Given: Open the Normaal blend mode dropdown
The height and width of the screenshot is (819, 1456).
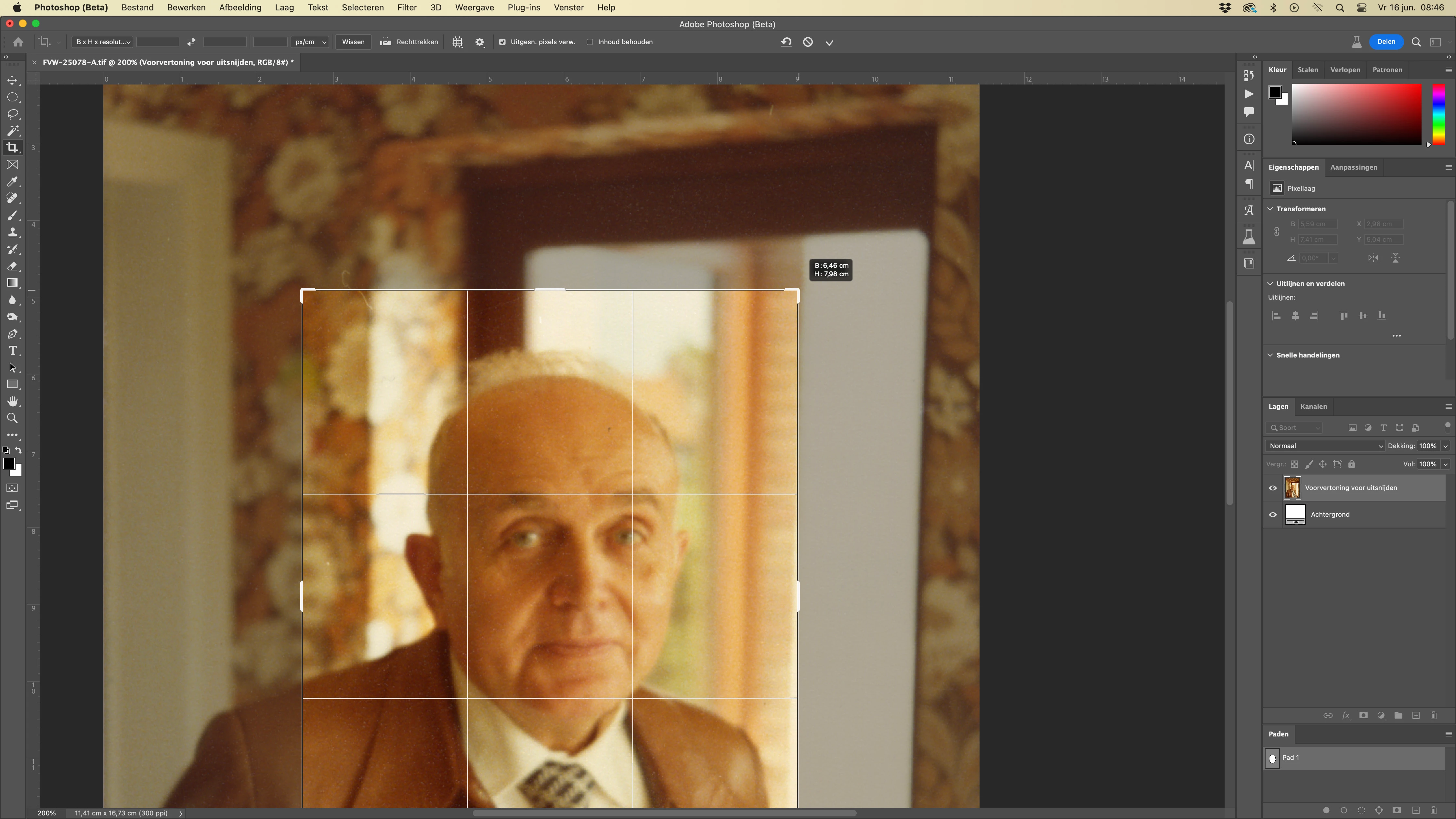Looking at the screenshot, I should pyautogui.click(x=1324, y=446).
